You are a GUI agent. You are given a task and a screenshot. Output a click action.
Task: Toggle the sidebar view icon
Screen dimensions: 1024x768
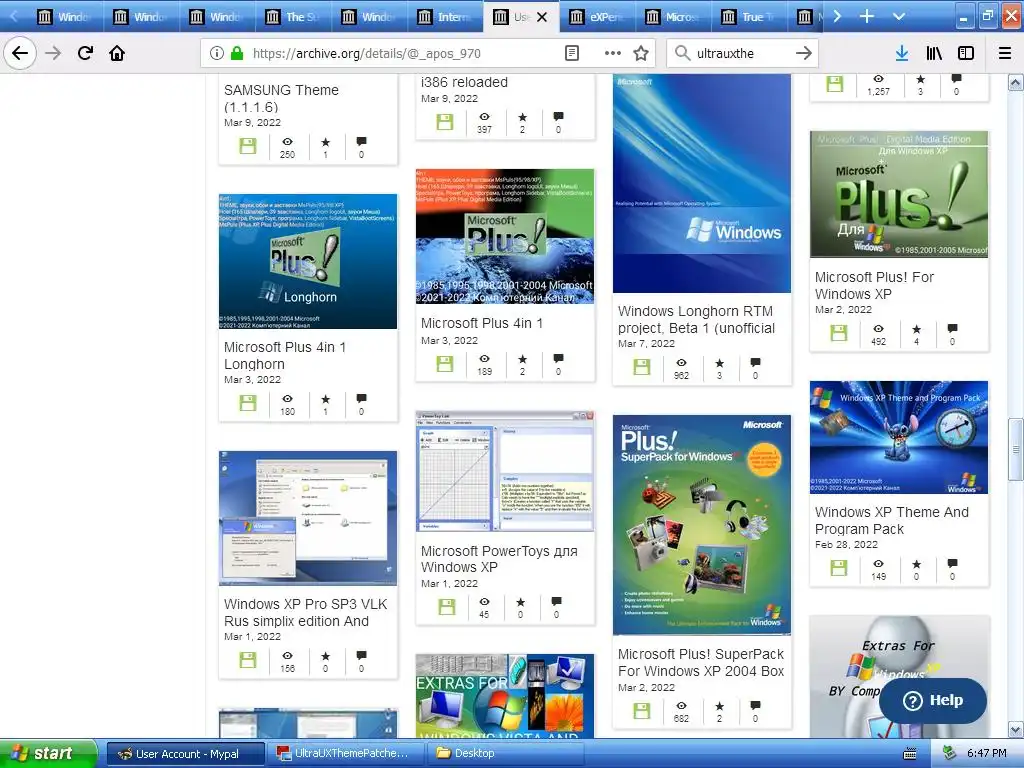tap(966, 53)
